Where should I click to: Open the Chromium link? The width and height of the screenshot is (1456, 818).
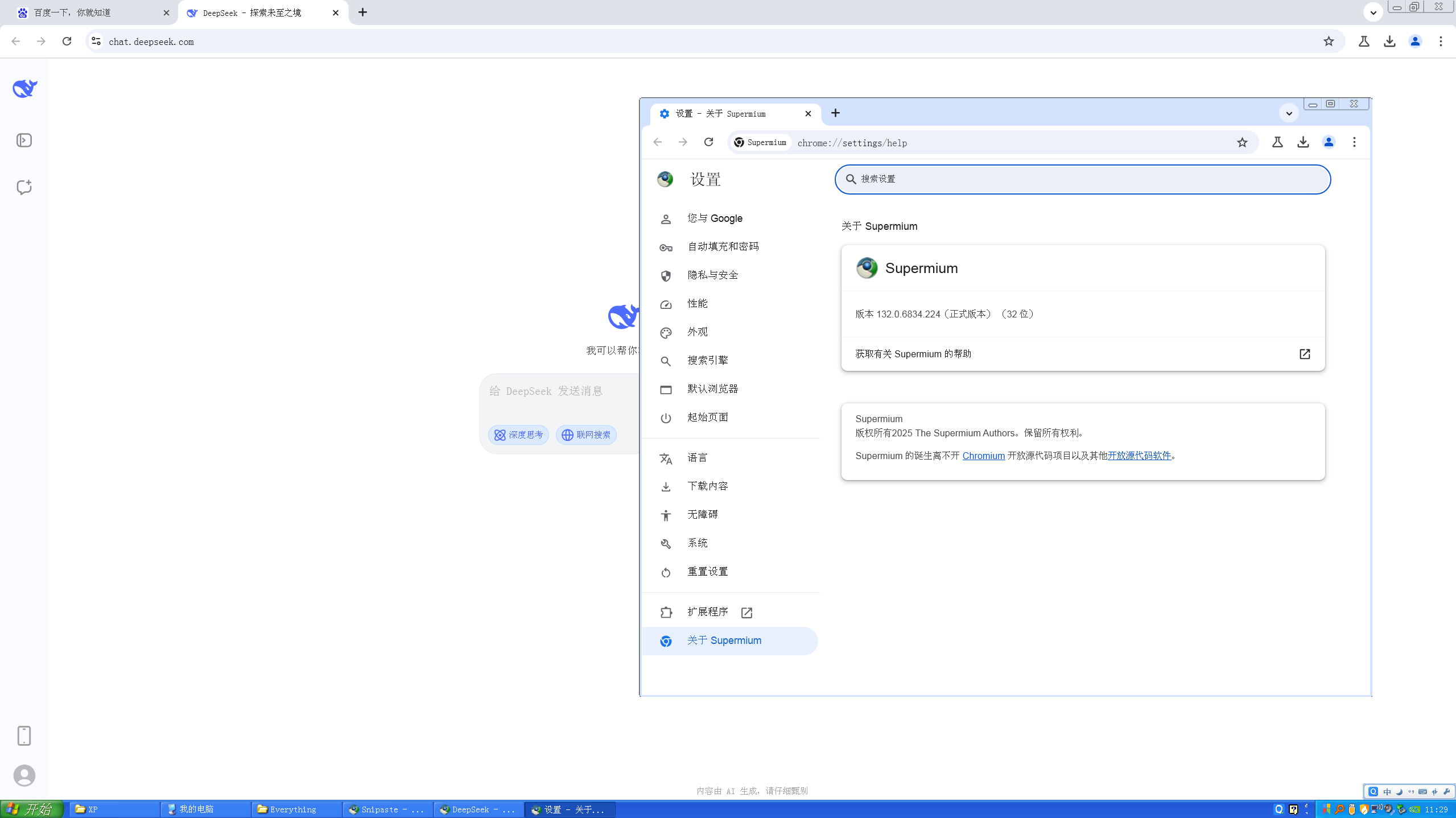(x=983, y=455)
